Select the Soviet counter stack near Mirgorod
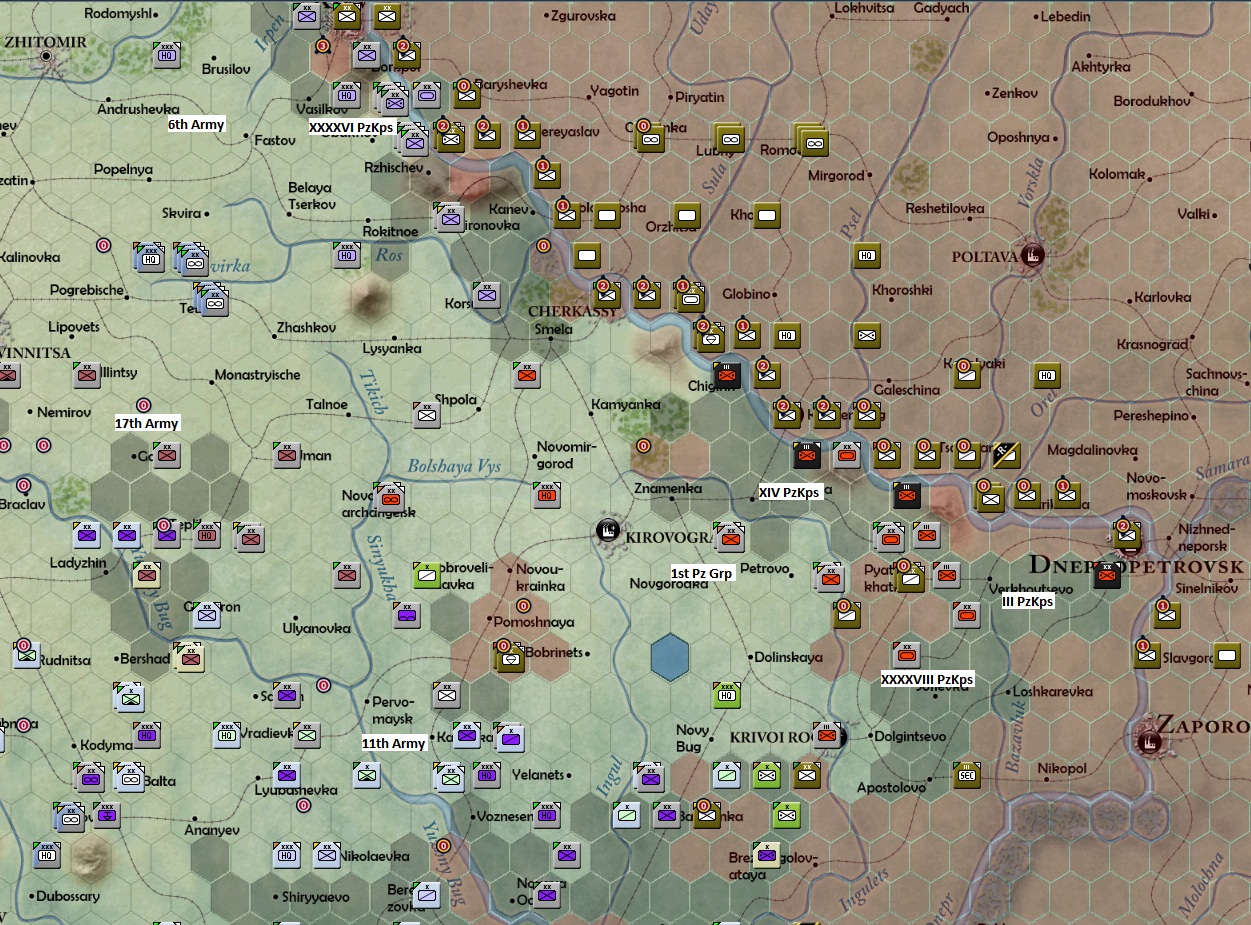1251x925 pixels. 811,139
